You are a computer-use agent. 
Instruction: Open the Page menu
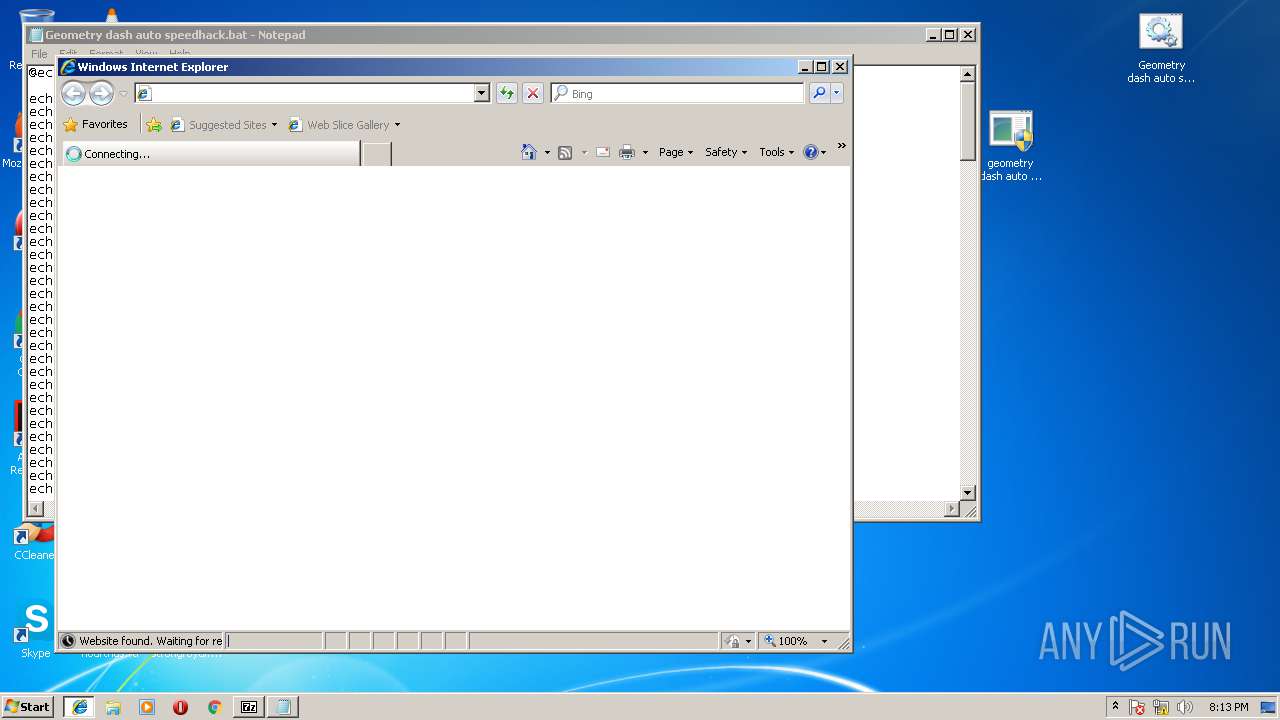pyautogui.click(x=676, y=152)
